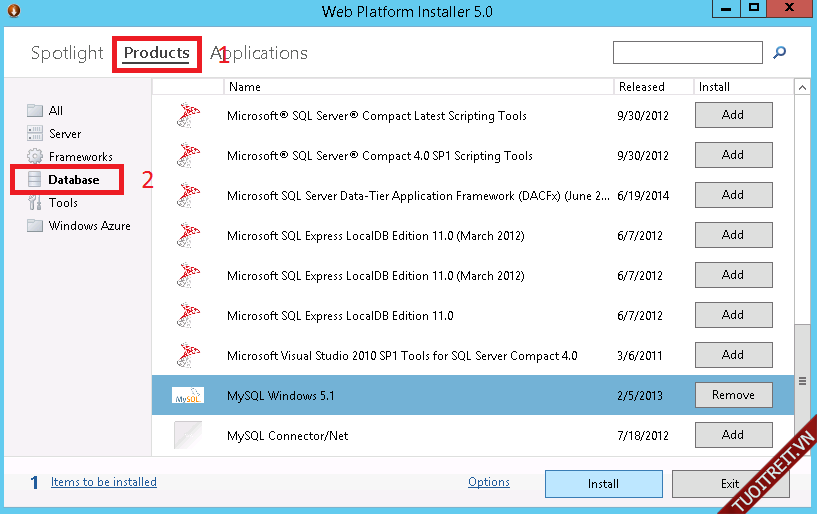
Task: Open the Applications tab
Action: (x=259, y=53)
